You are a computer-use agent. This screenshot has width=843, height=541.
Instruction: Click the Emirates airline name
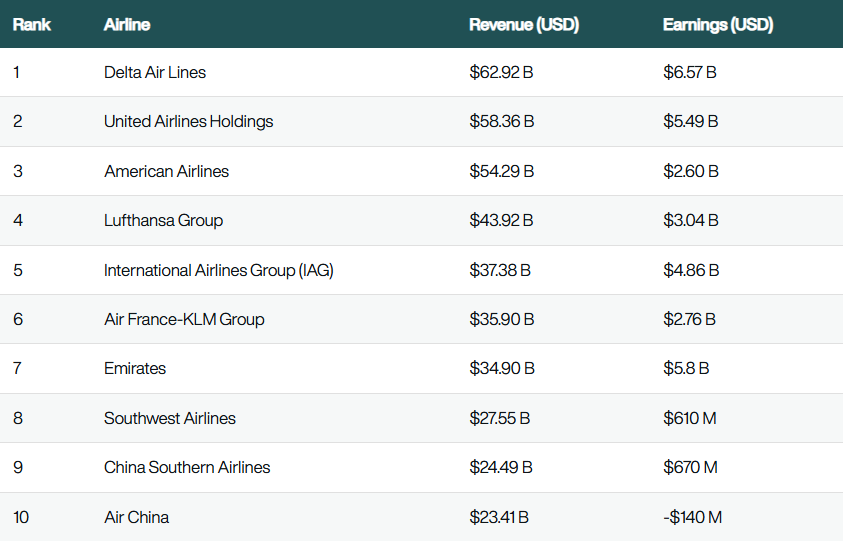[135, 369]
